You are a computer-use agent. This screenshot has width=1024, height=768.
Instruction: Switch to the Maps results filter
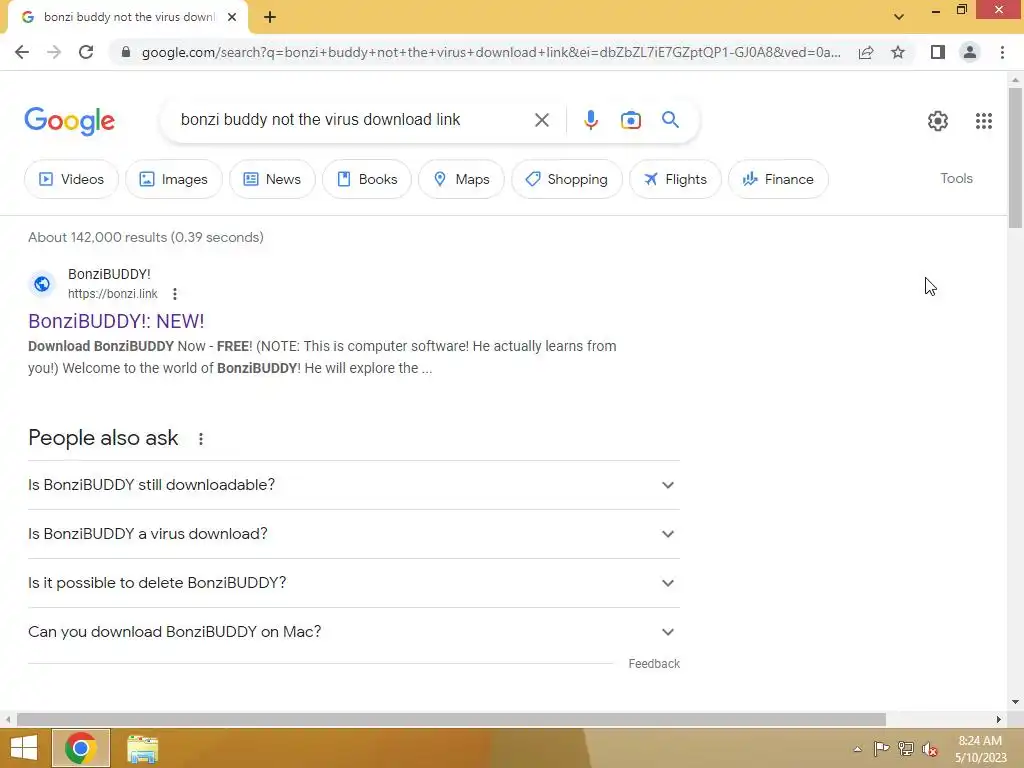click(x=461, y=179)
